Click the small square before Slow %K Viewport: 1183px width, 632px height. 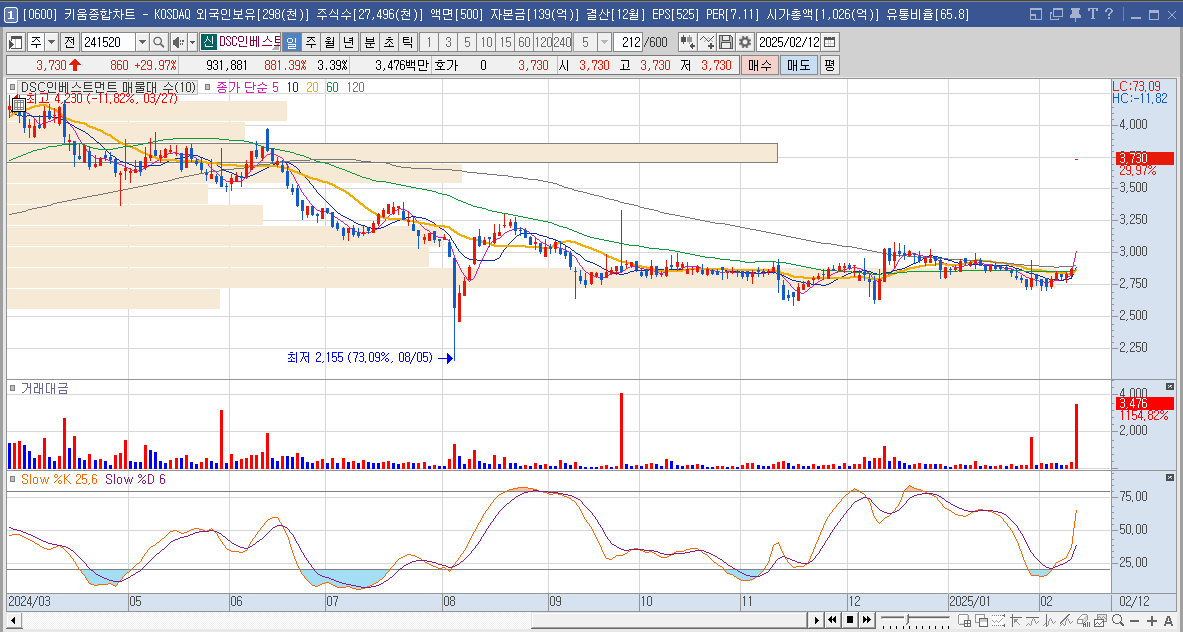(13, 479)
